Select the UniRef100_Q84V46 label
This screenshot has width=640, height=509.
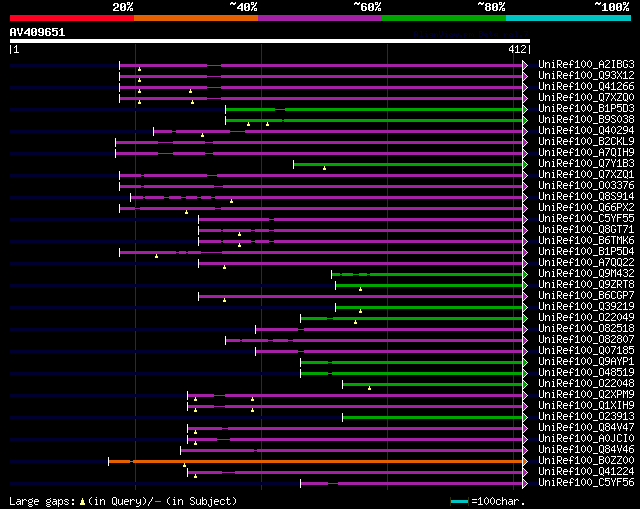tap(586, 450)
